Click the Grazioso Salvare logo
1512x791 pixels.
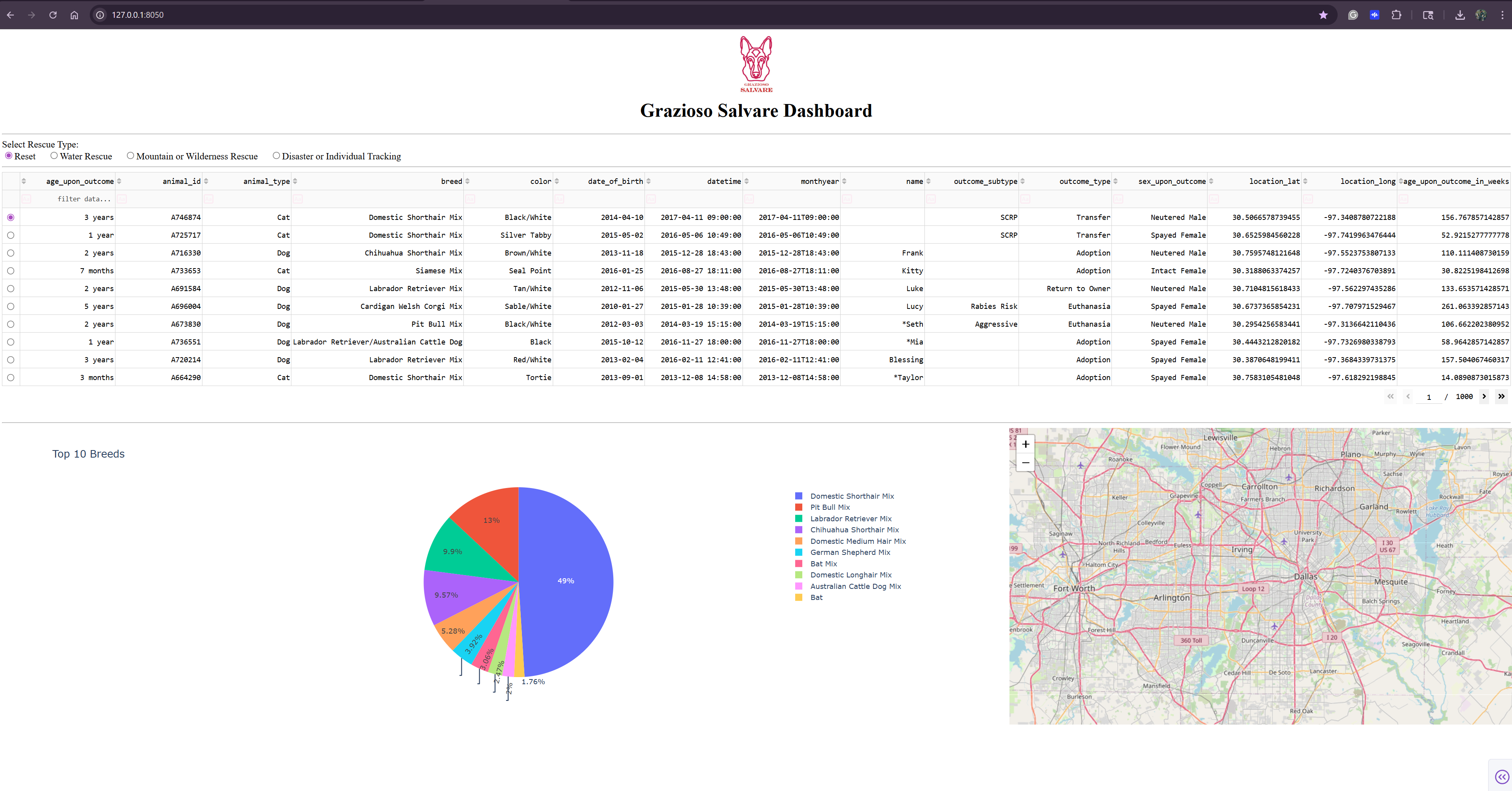pyautogui.click(x=756, y=63)
